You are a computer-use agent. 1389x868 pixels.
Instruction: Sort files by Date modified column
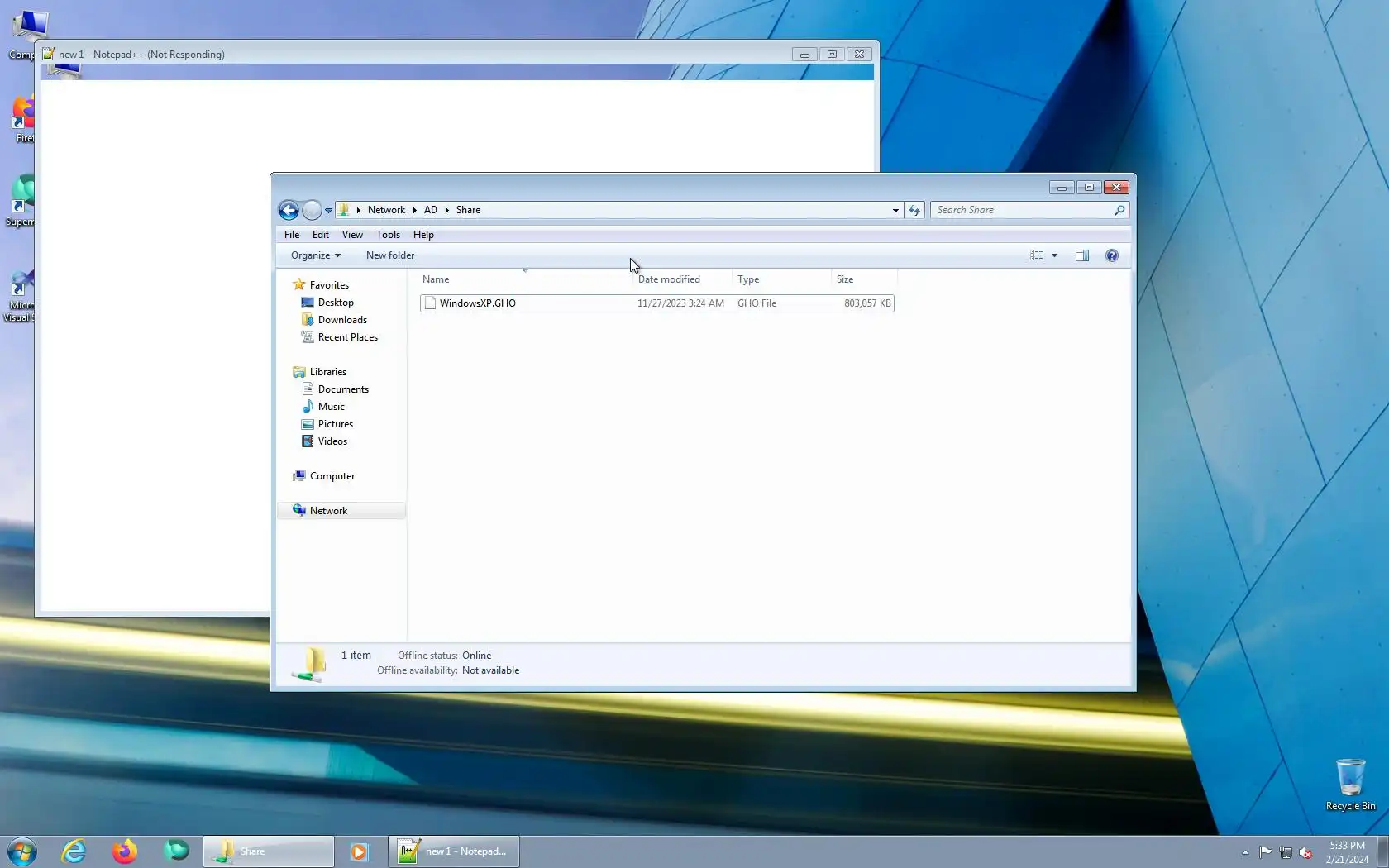[x=682, y=279]
